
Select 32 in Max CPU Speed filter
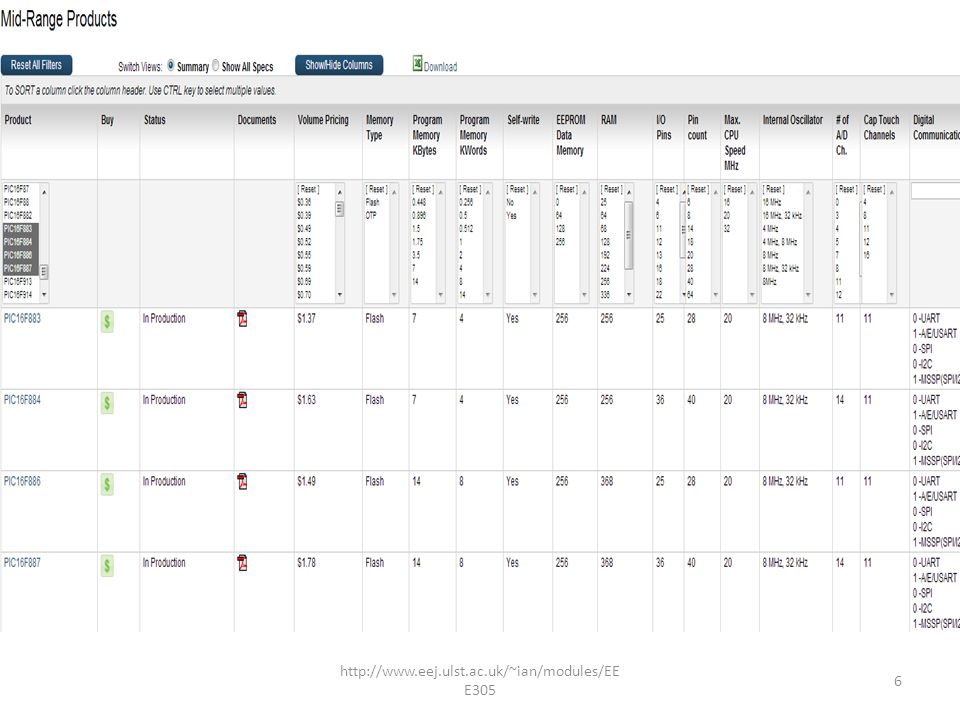727,229
